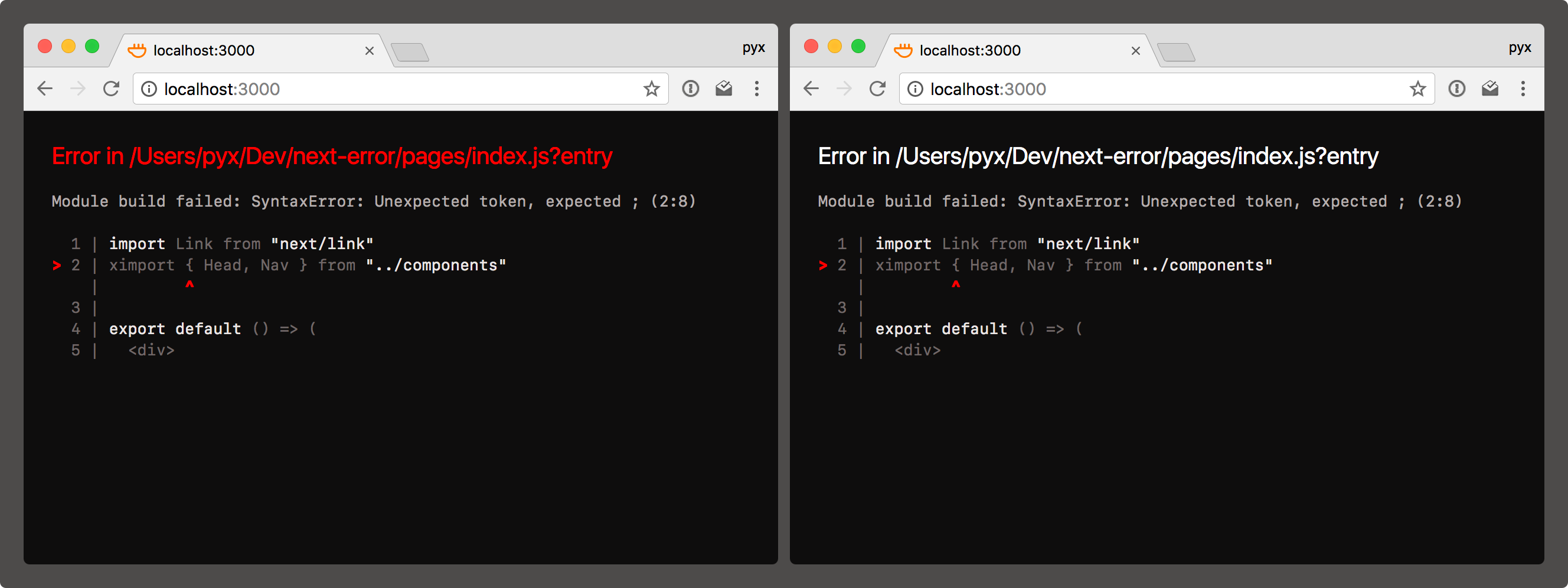1568x588 pixels.
Task: Open Chrome three-dot menu in right window
Action: [x=1523, y=89]
